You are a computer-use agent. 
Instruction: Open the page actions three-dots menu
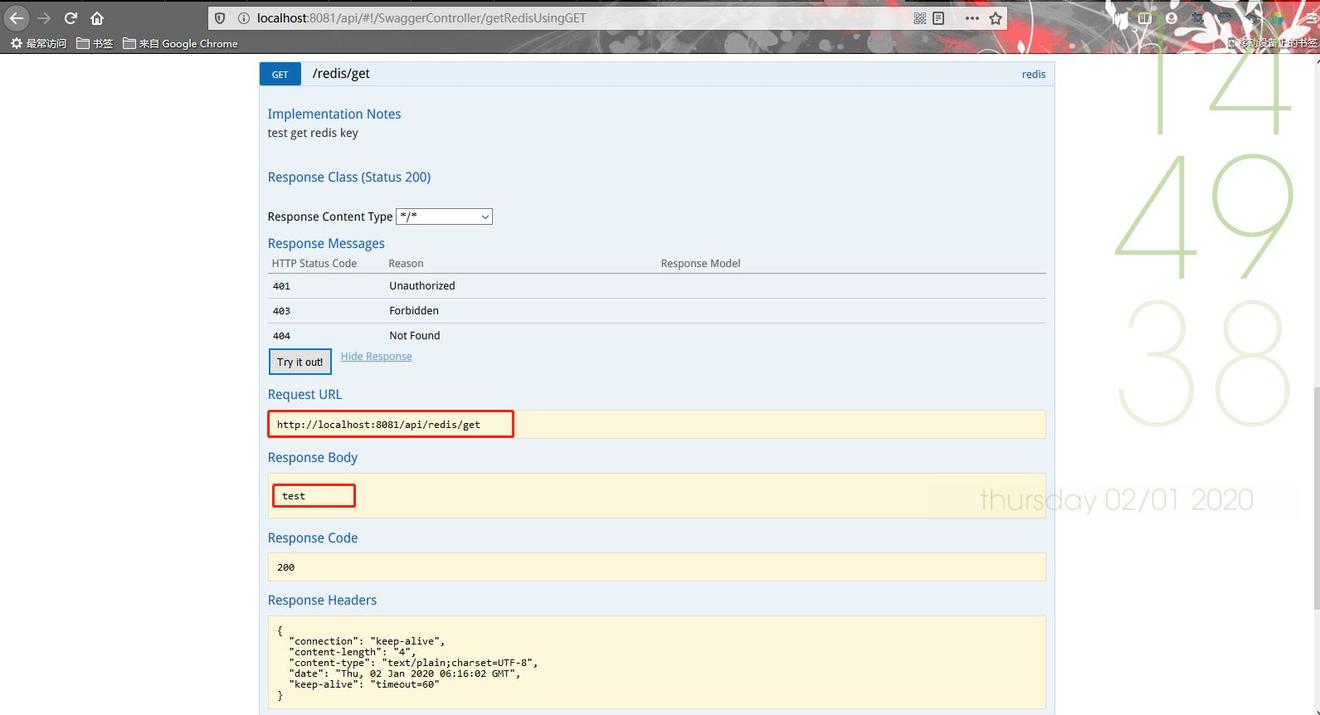pos(971,18)
